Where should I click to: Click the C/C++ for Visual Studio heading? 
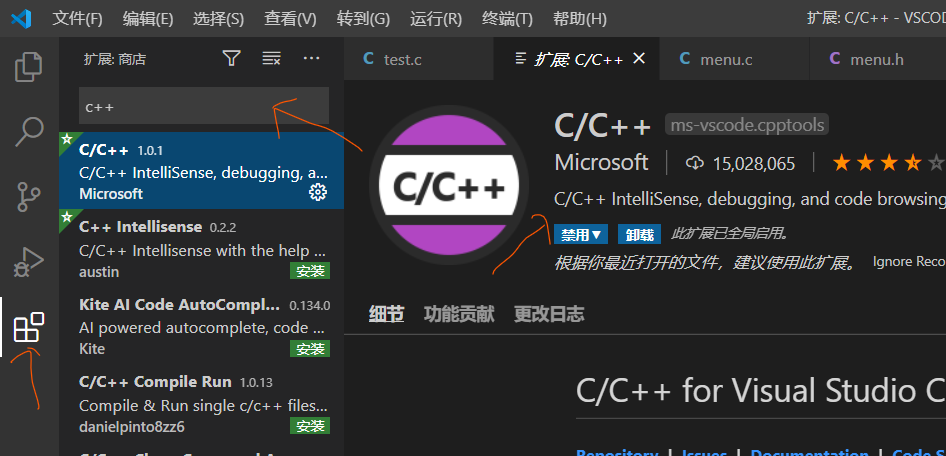[x=761, y=390]
